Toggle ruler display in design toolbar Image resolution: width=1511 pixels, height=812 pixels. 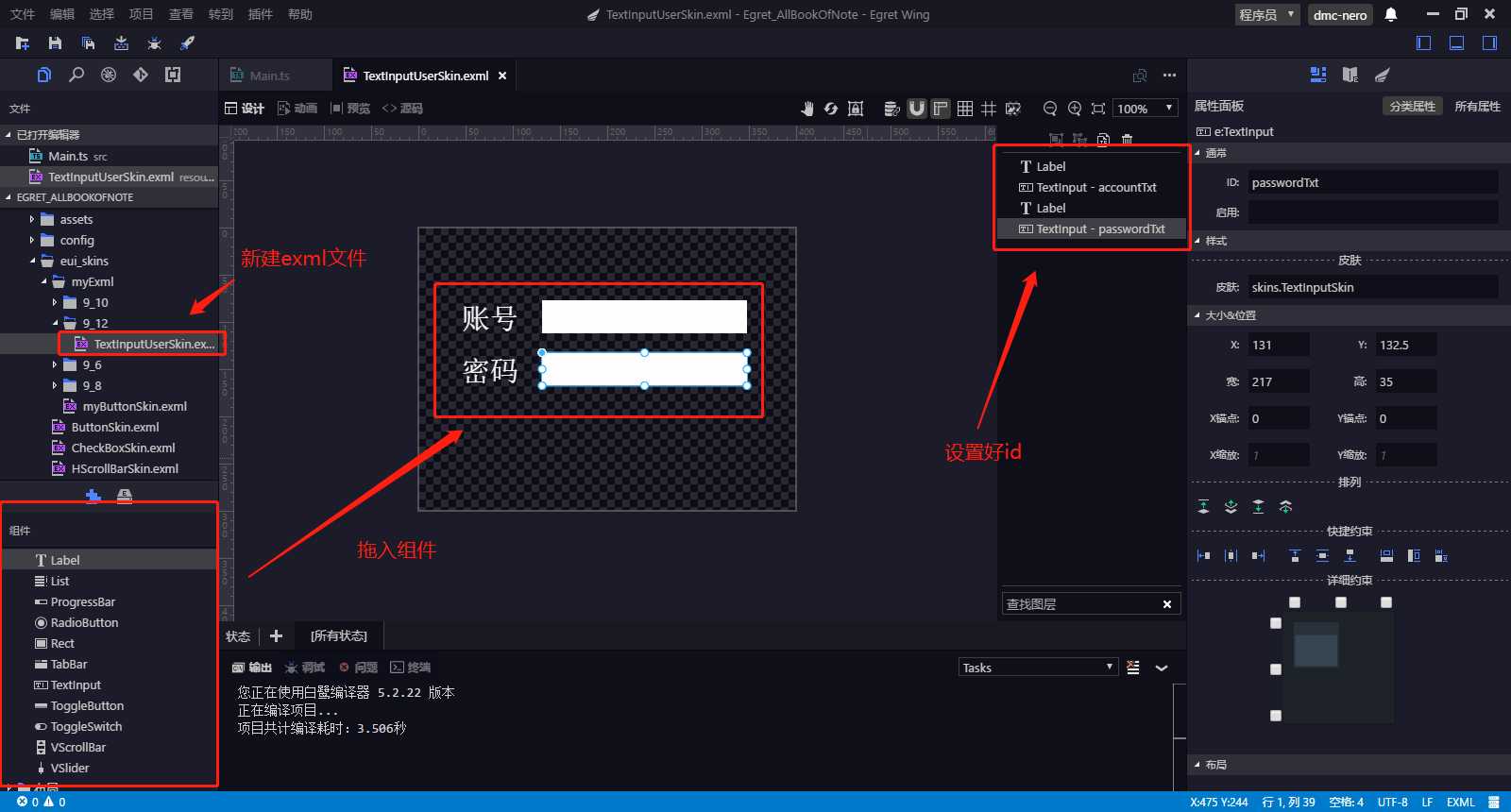[941, 109]
